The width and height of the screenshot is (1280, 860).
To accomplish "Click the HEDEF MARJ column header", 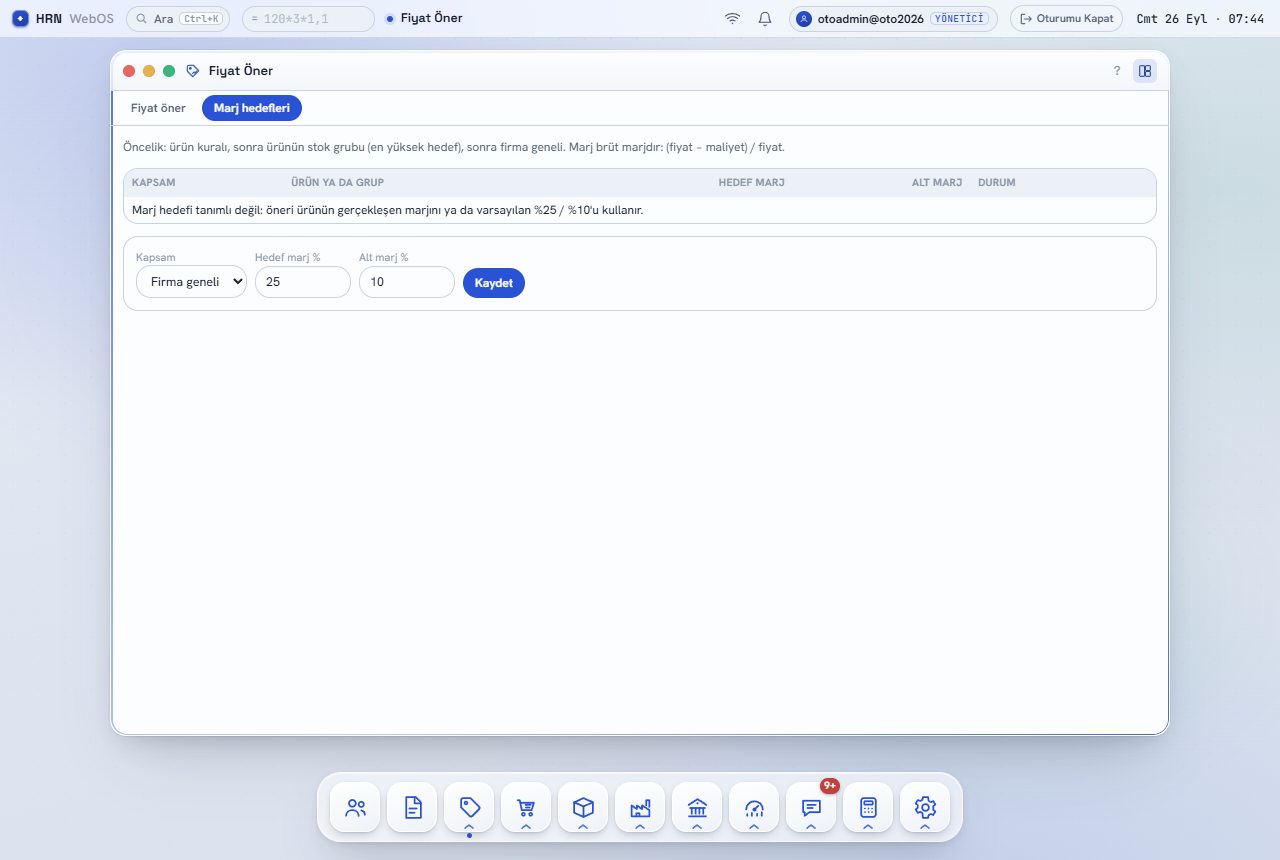I will [x=752, y=183].
